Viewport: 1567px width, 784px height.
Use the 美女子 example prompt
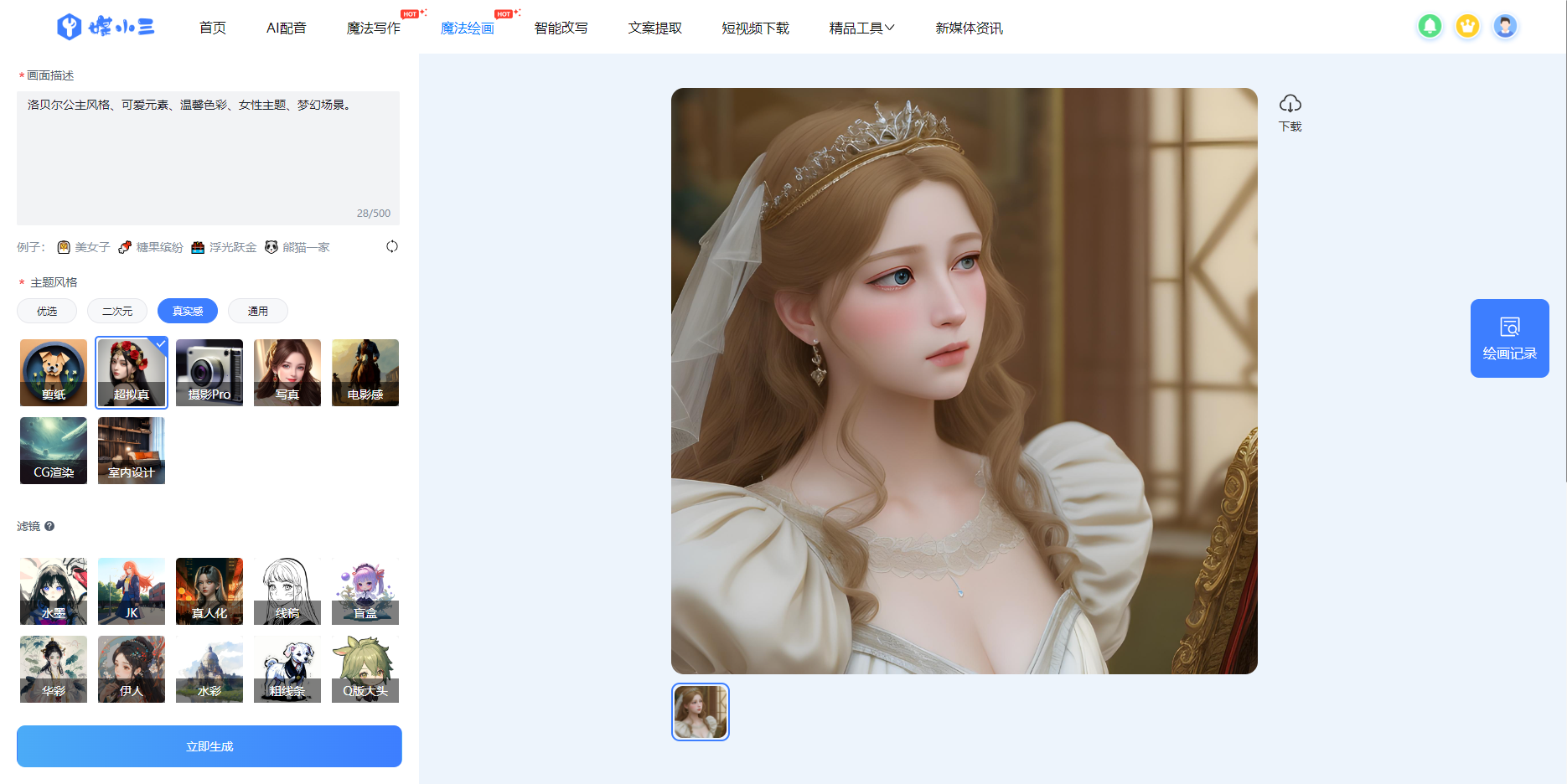pos(84,247)
